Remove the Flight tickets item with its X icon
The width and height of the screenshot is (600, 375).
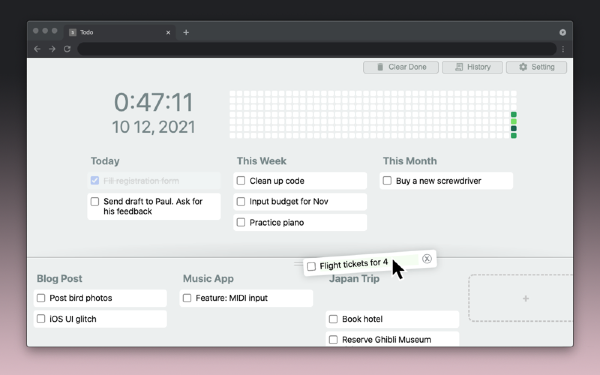(427, 259)
